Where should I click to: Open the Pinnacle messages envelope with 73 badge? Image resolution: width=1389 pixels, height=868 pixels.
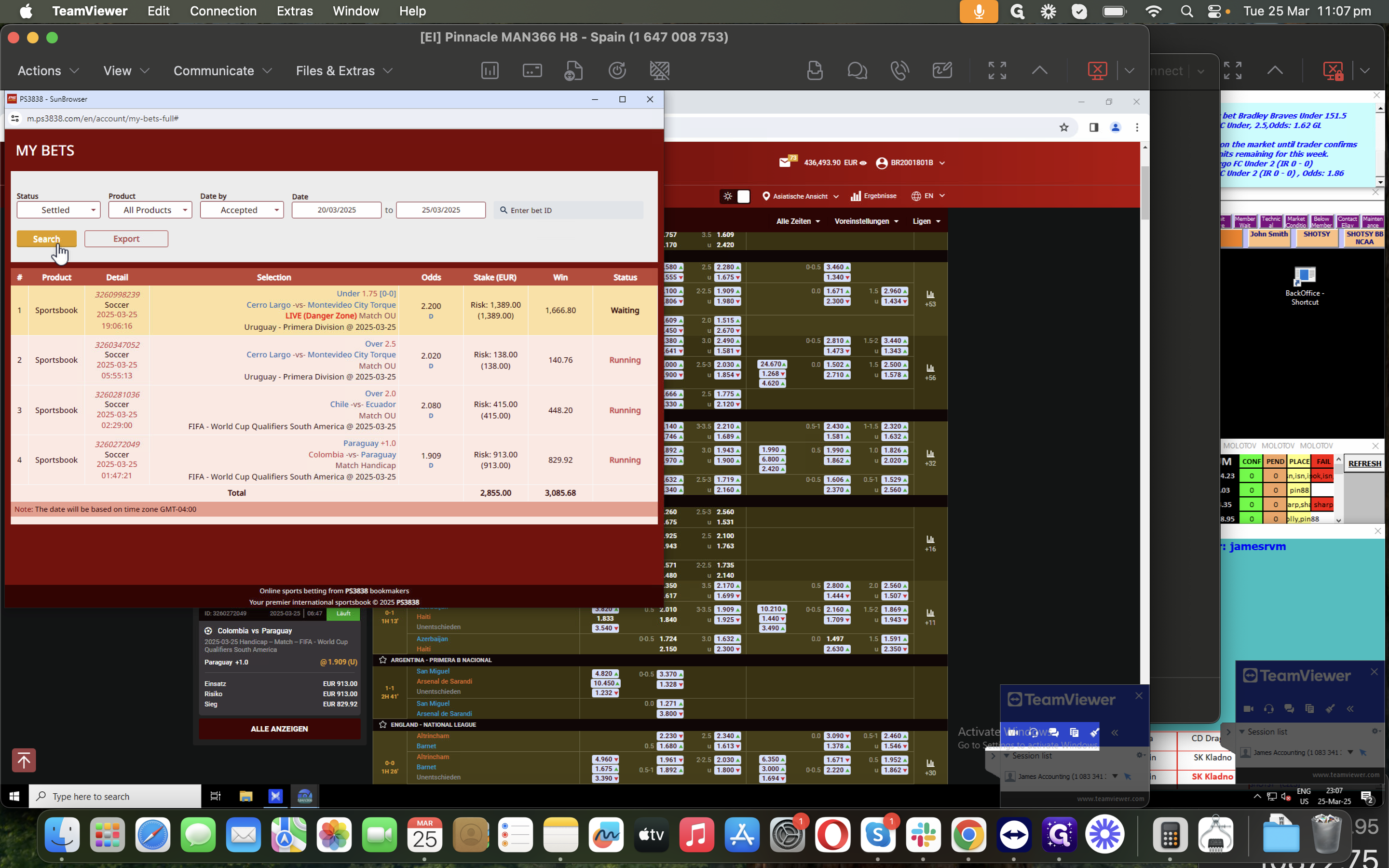tap(786, 163)
